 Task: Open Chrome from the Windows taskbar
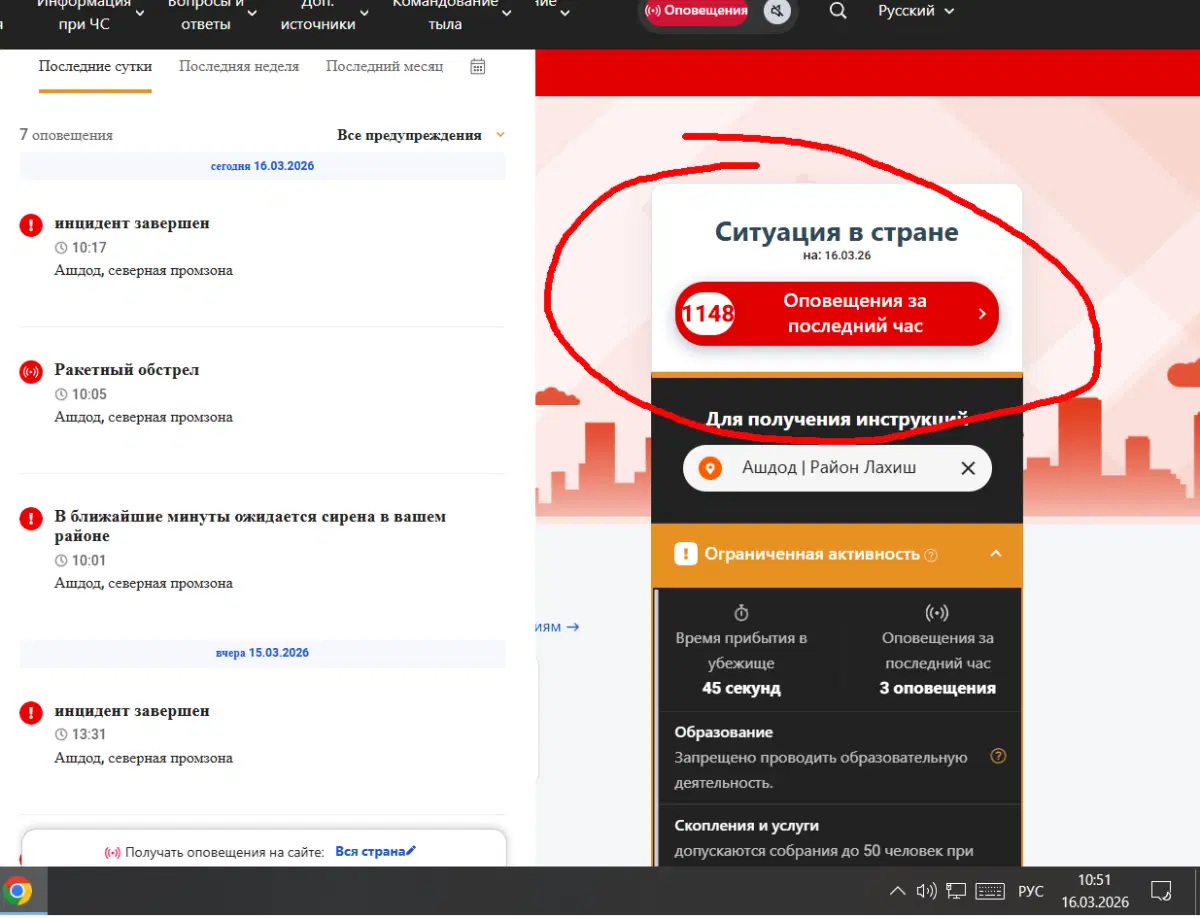click(x=20, y=890)
